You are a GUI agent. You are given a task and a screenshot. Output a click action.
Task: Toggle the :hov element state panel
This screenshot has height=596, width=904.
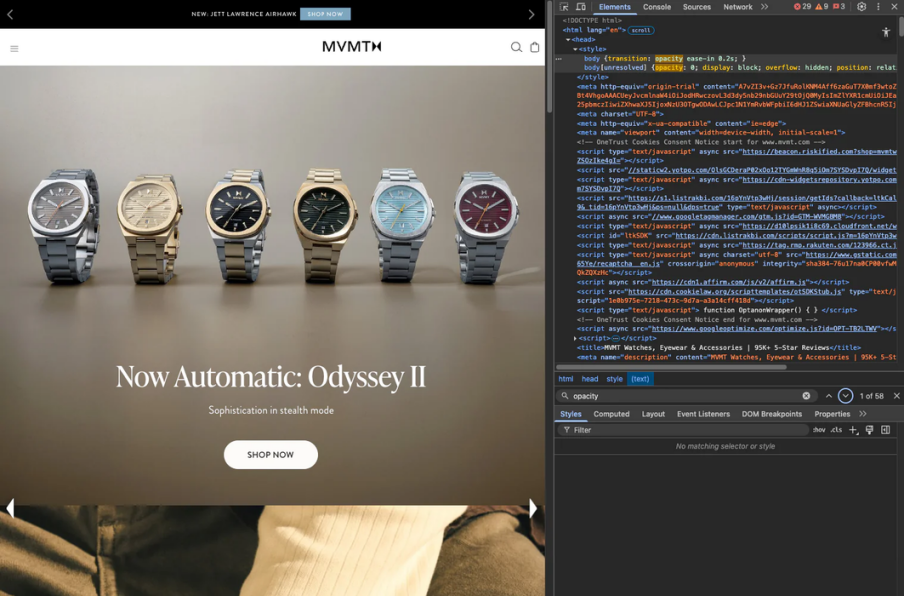(x=819, y=430)
